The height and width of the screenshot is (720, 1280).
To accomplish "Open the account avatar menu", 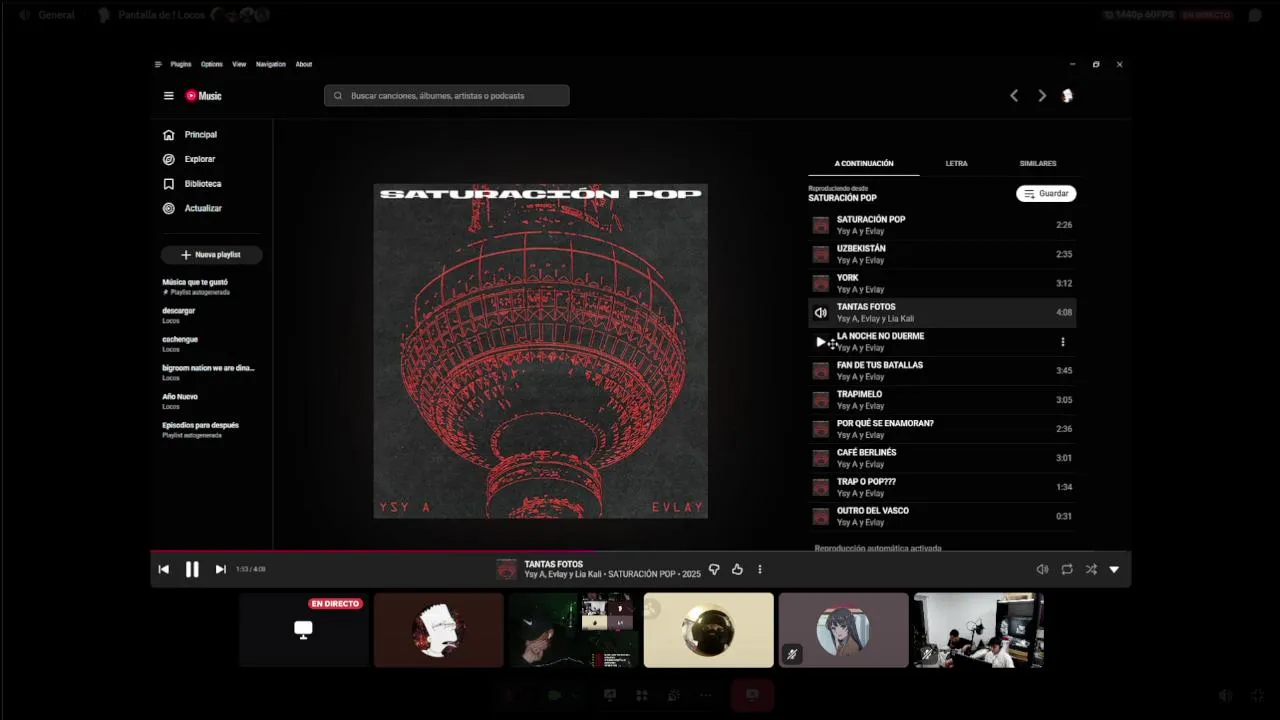I will click(x=1067, y=96).
